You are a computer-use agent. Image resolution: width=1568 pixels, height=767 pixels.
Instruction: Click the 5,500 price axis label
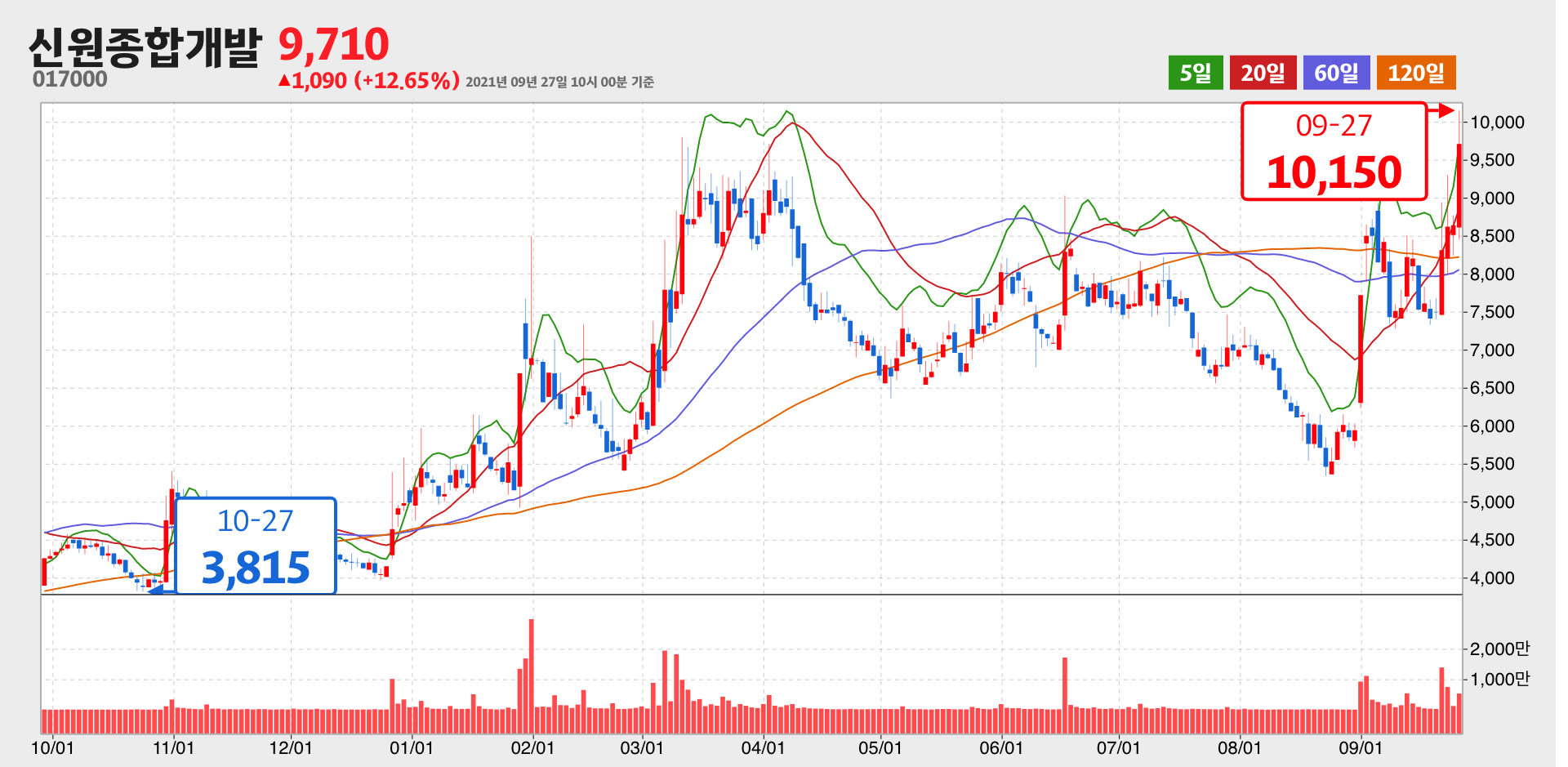(1492, 464)
